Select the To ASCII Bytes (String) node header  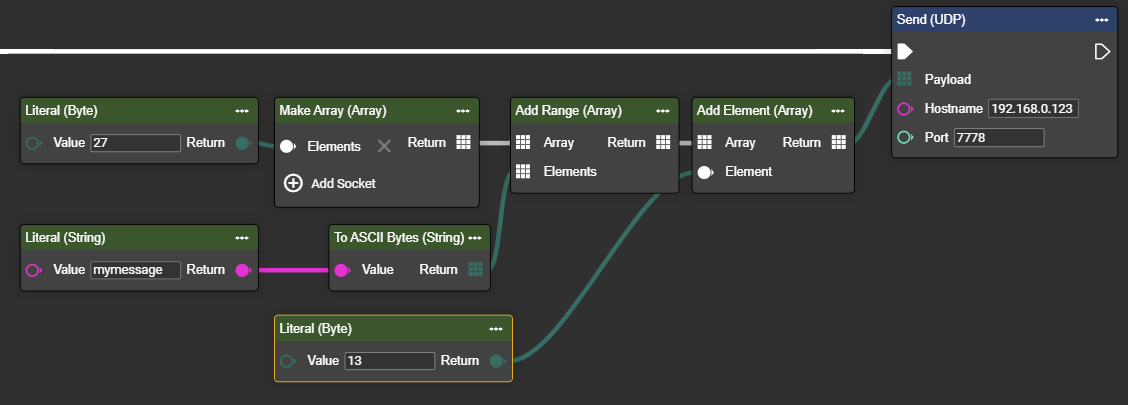tap(399, 238)
